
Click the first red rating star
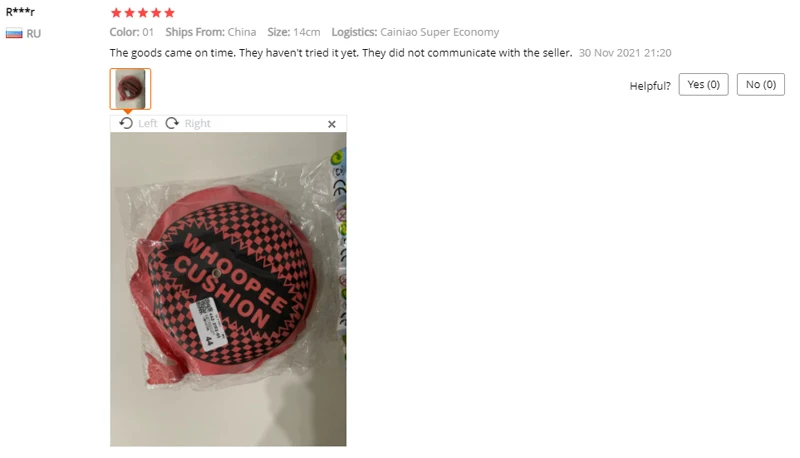point(116,13)
